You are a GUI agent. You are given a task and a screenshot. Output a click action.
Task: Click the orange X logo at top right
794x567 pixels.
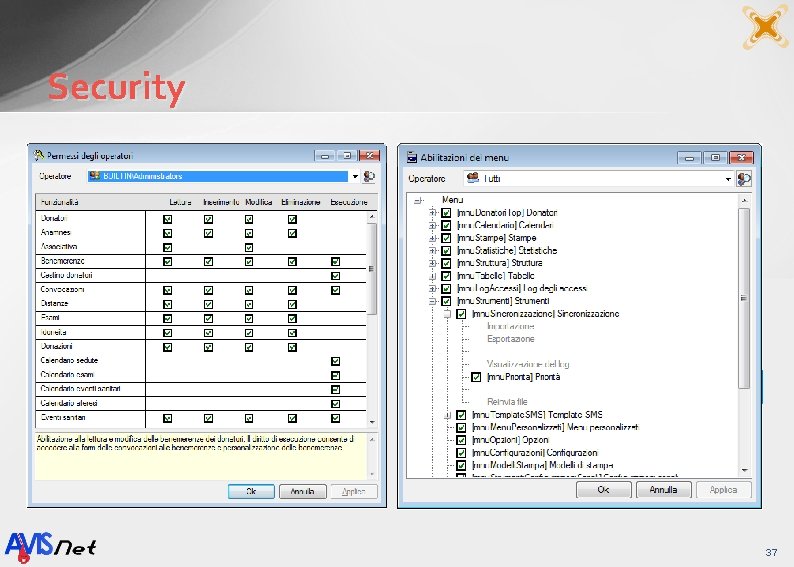coord(765,26)
